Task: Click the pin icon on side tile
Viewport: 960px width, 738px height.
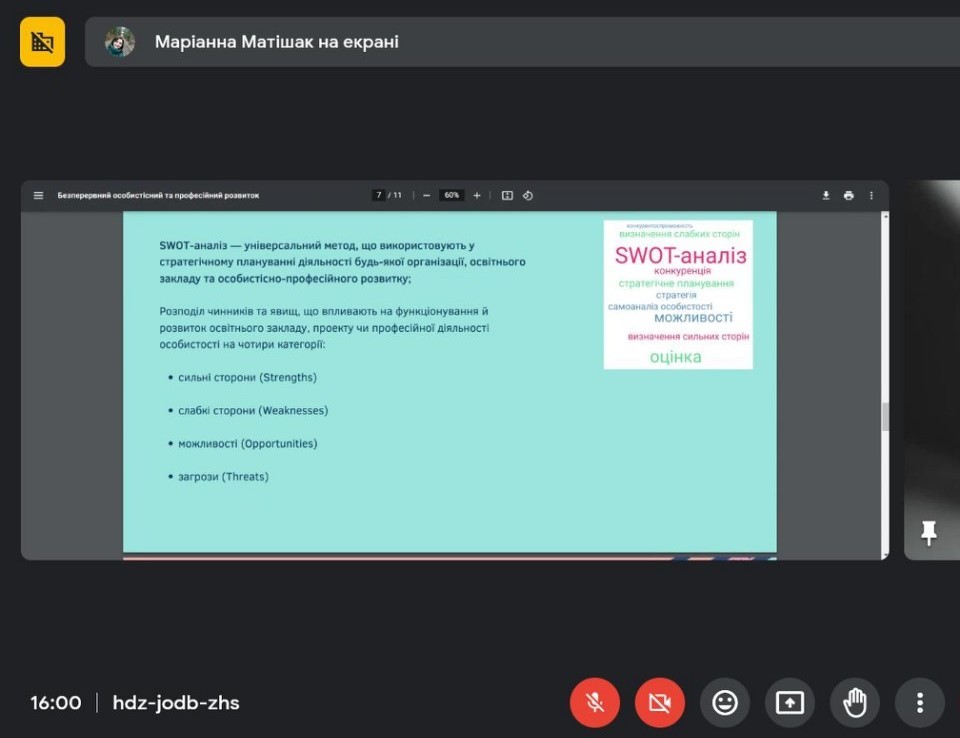Action: pos(929,533)
